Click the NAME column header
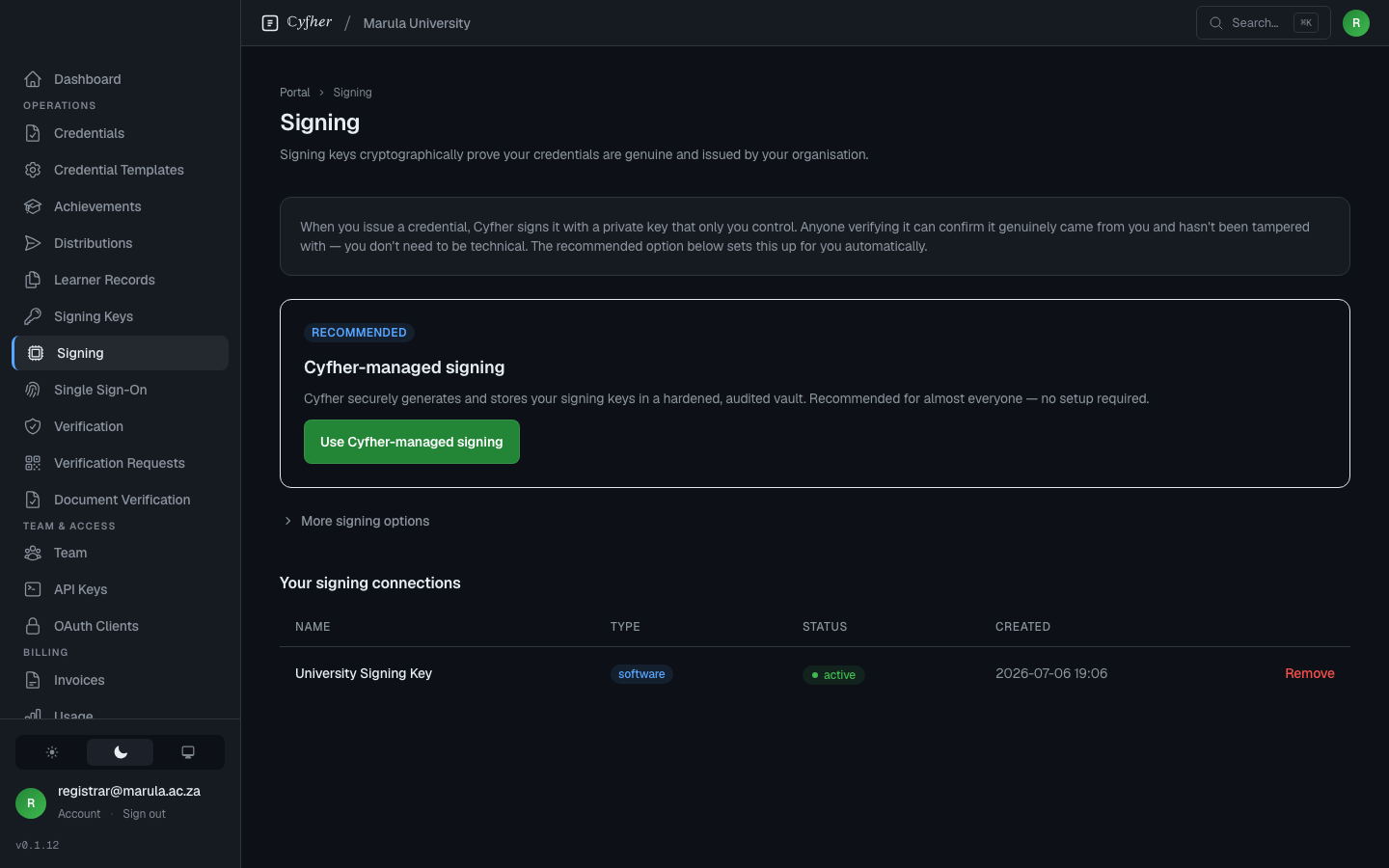This screenshot has height=868, width=1389. tap(313, 627)
